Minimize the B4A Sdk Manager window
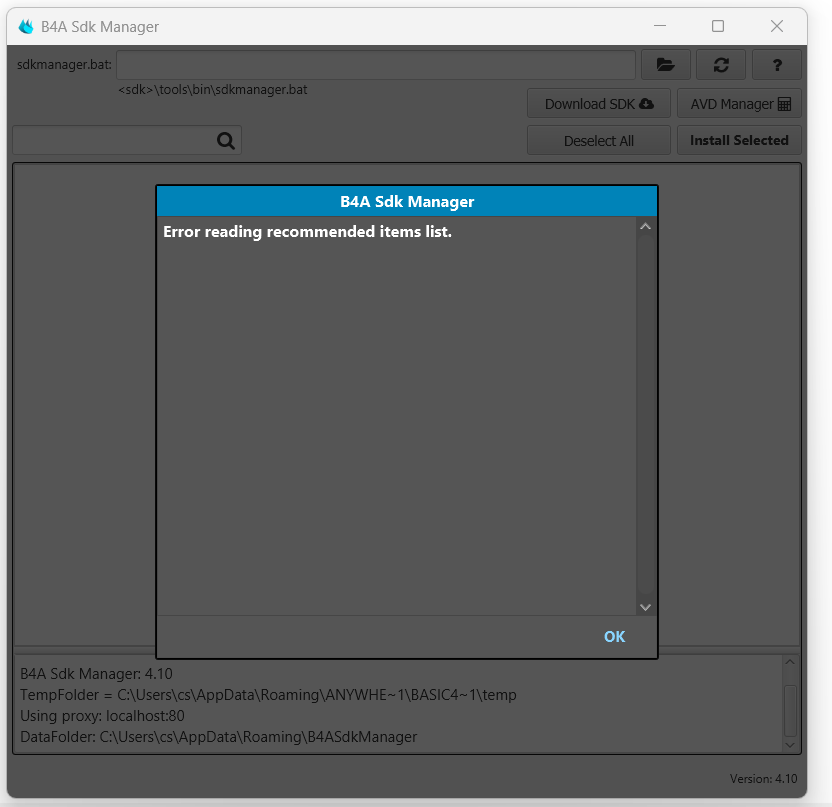The width and height of the screenshot is (832, 807). click(660, 26)
